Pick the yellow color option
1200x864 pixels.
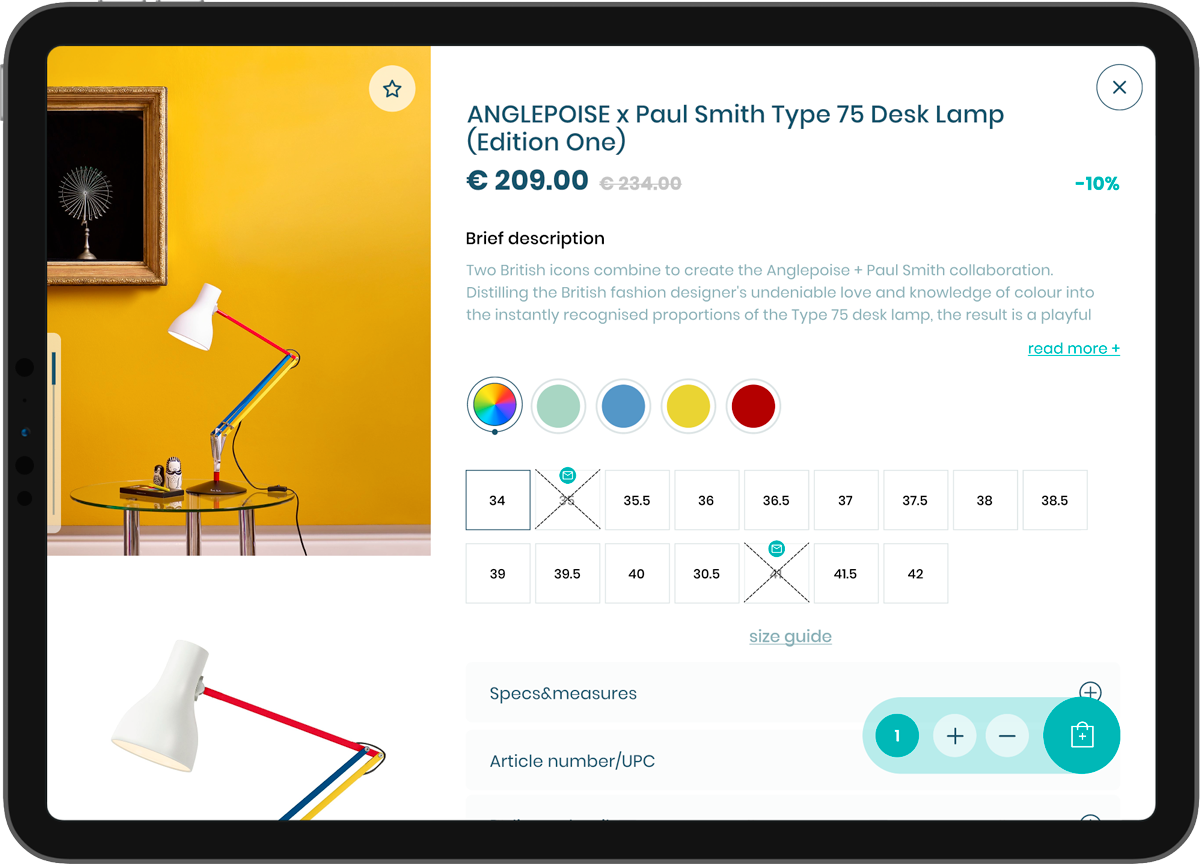tap(688, 407)
